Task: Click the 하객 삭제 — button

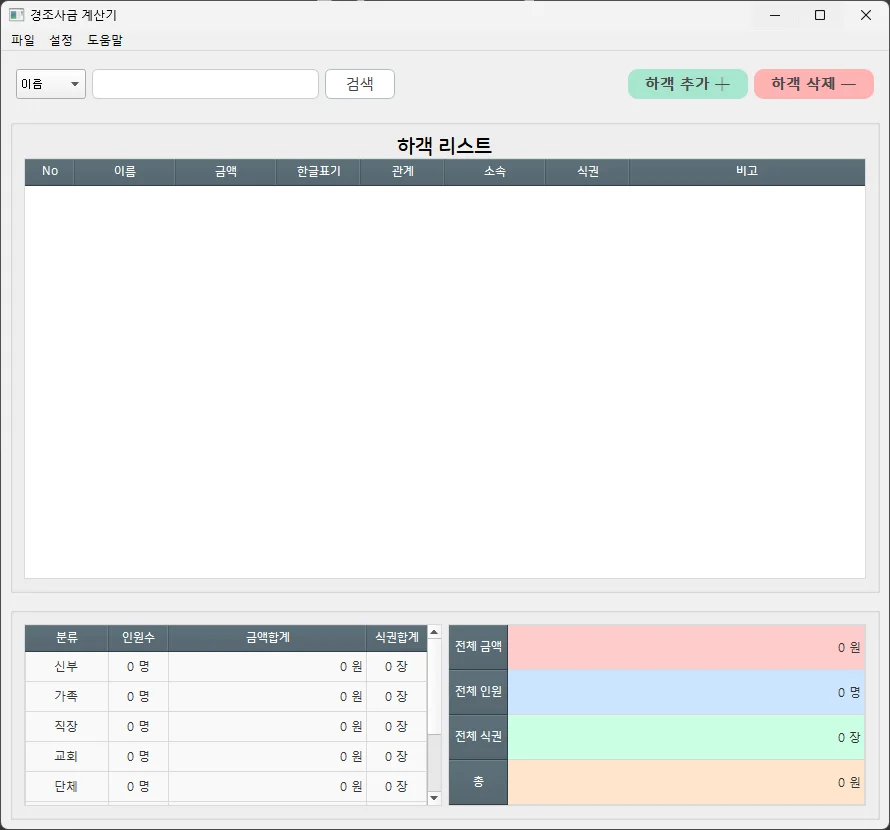Action: tap(814, 84)
